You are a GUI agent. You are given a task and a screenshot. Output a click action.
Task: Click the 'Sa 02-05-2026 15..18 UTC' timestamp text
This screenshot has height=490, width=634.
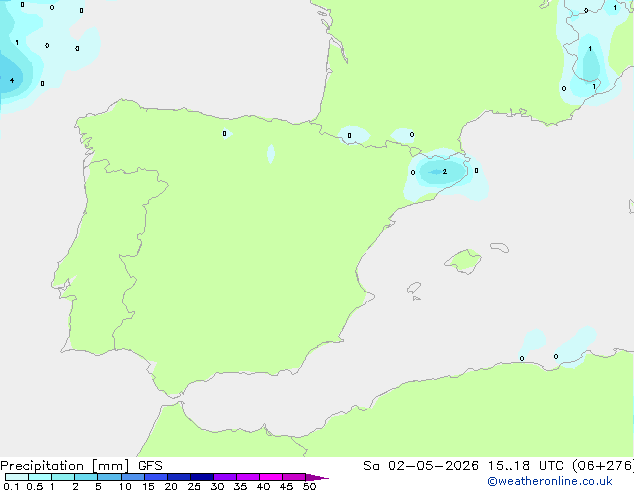(x=463, y=466)
